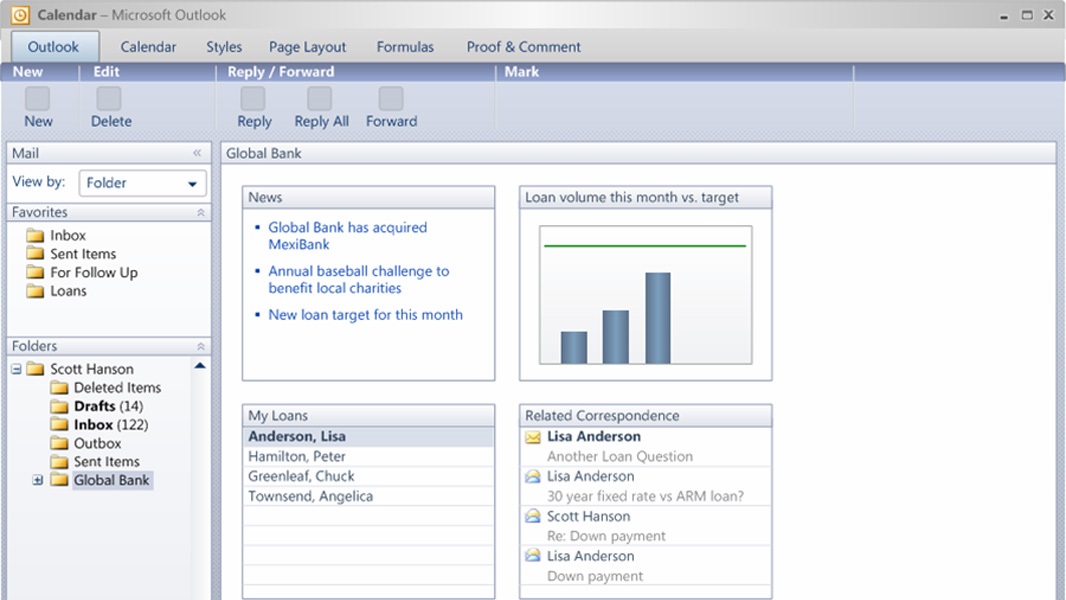Collapse the Scott Hanson folder tree
Image resolution: width=1066 pixels, height=600 pixels.
[x=16, y=369]
